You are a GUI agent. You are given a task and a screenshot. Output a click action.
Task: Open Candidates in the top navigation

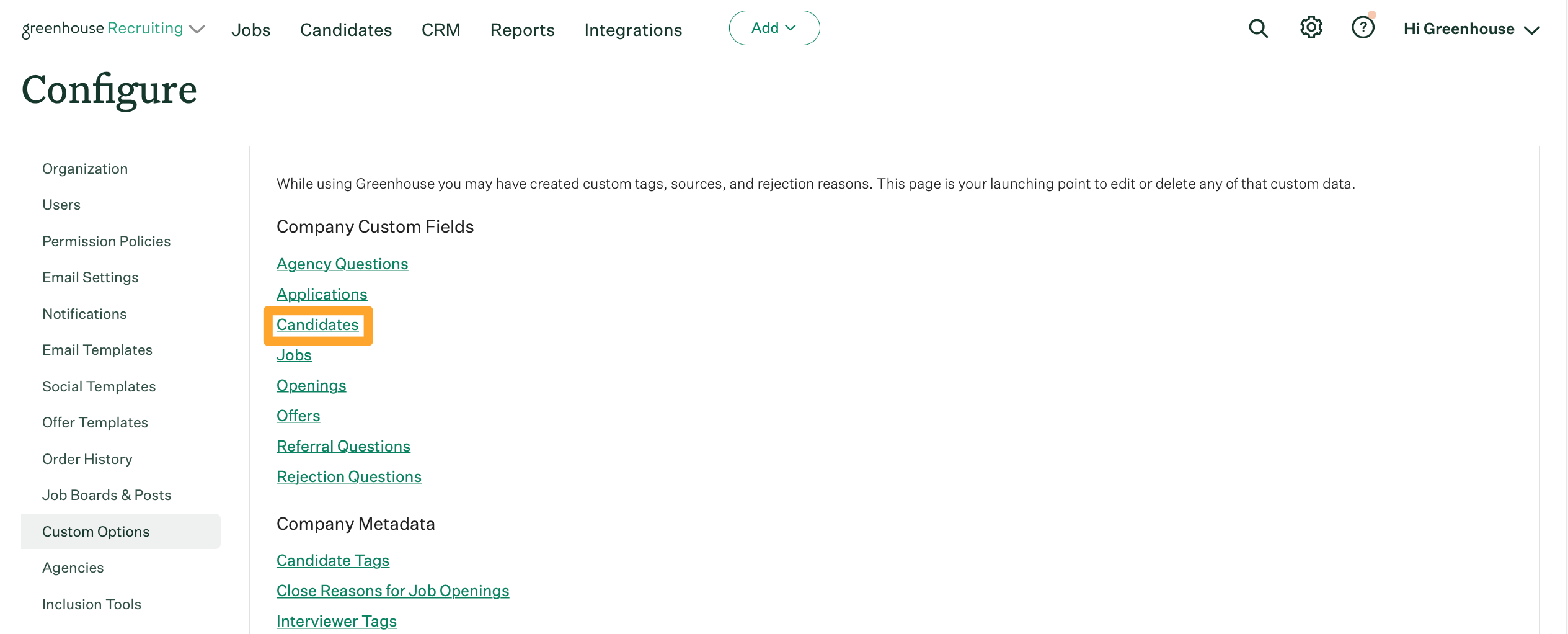345,30
